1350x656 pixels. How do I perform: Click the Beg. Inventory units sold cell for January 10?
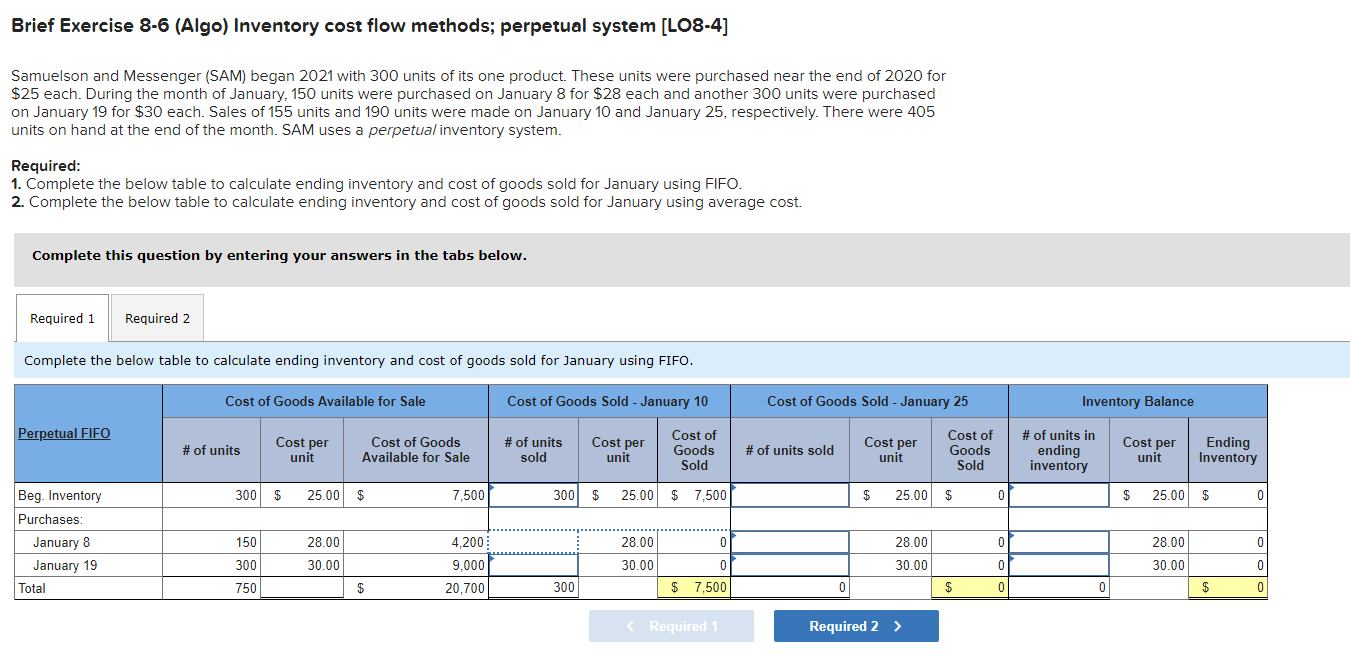click(x=532, y=494)
